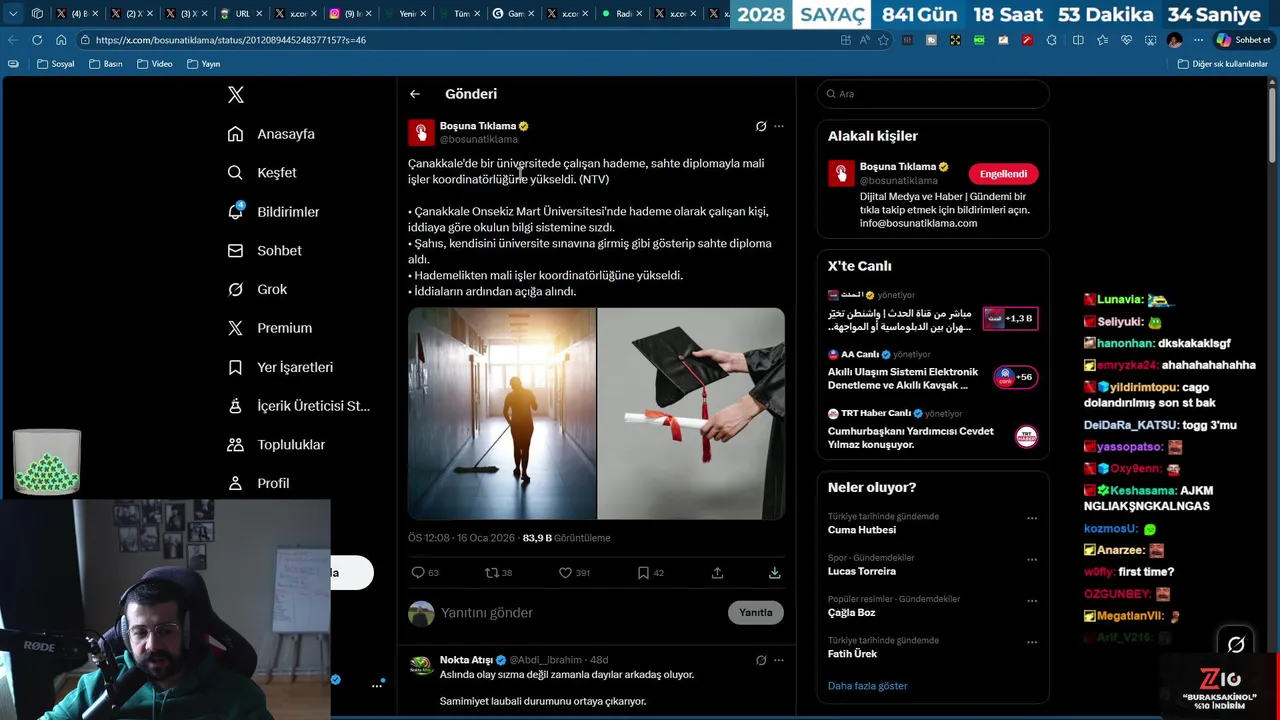This screenshot has height=720, width=1280.
Task: Open Nokta Atışı reply author profile
Action: pyautogui.click(x=466, y=660)
